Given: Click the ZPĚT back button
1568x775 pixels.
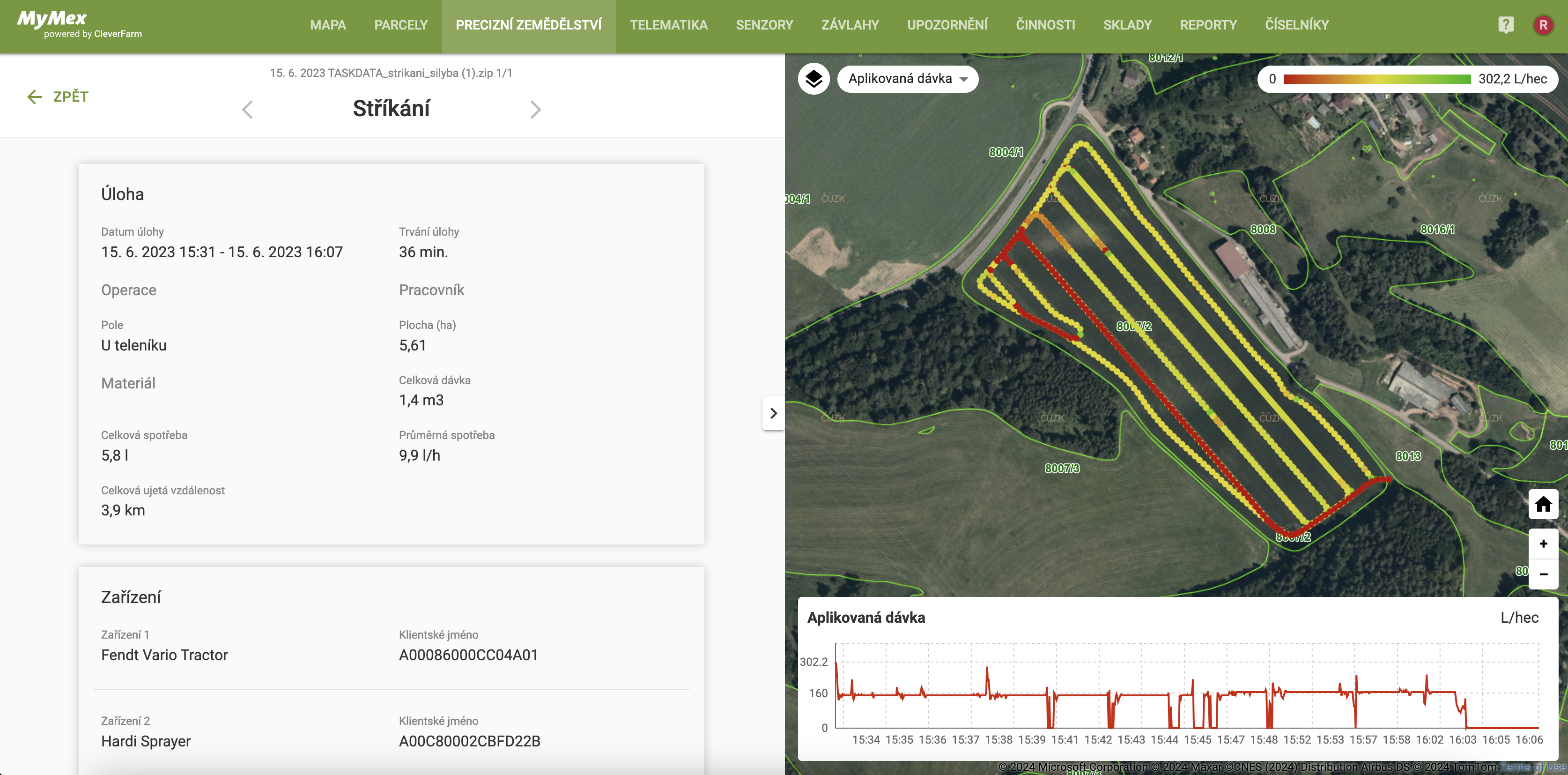Looking at the screenshot, I should click(x=59, y=96).
